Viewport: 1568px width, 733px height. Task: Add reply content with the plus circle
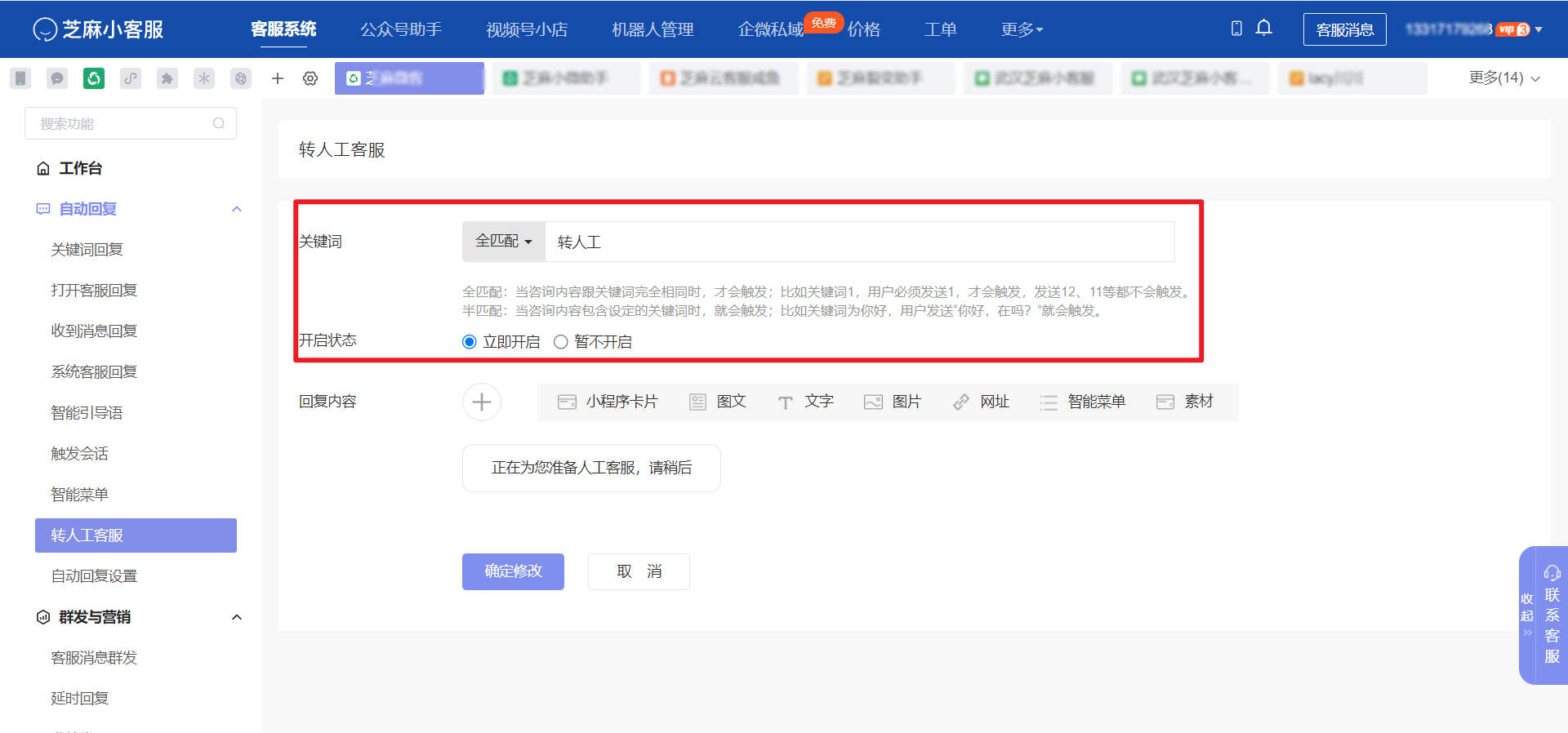pyautogui.click(x=482, y=402)
